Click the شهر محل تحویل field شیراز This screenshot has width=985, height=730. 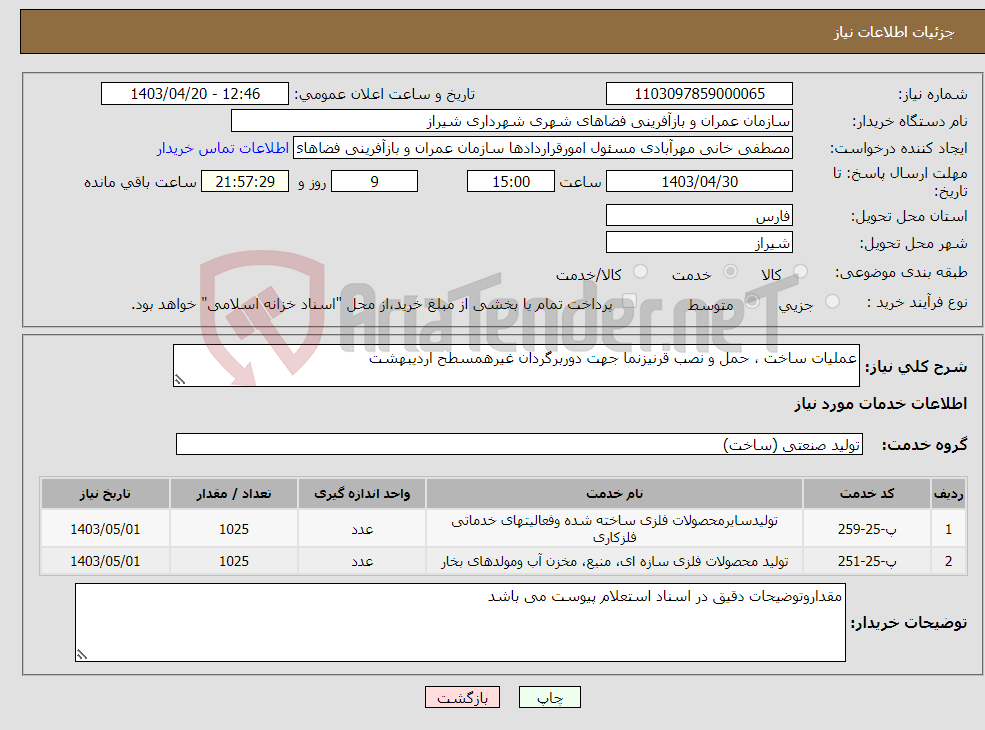699,242
